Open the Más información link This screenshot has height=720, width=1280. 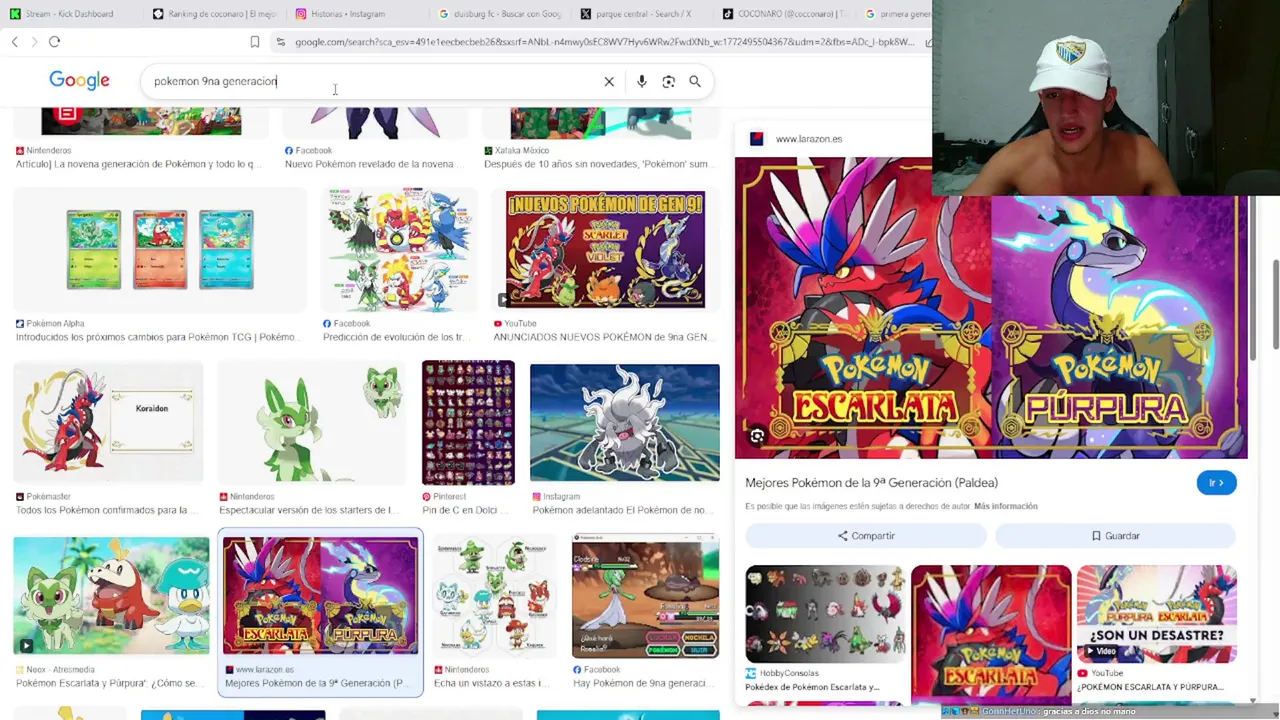pyautogui.click(x=1005, y=506)
